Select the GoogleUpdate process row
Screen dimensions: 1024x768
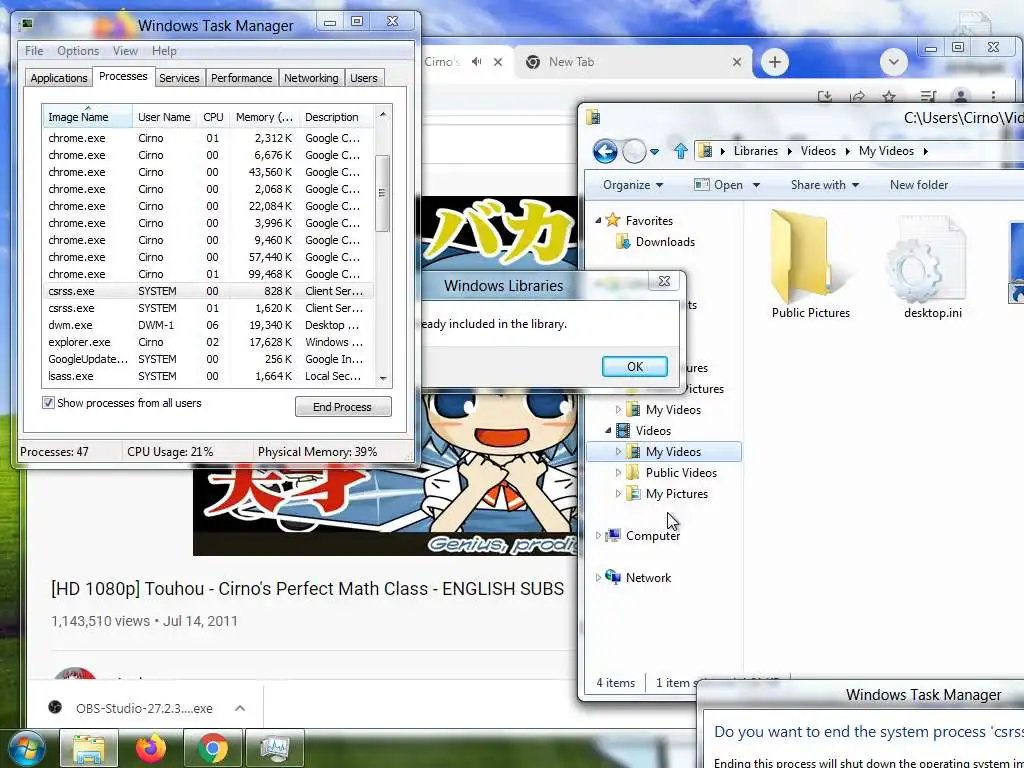point(208,359)
